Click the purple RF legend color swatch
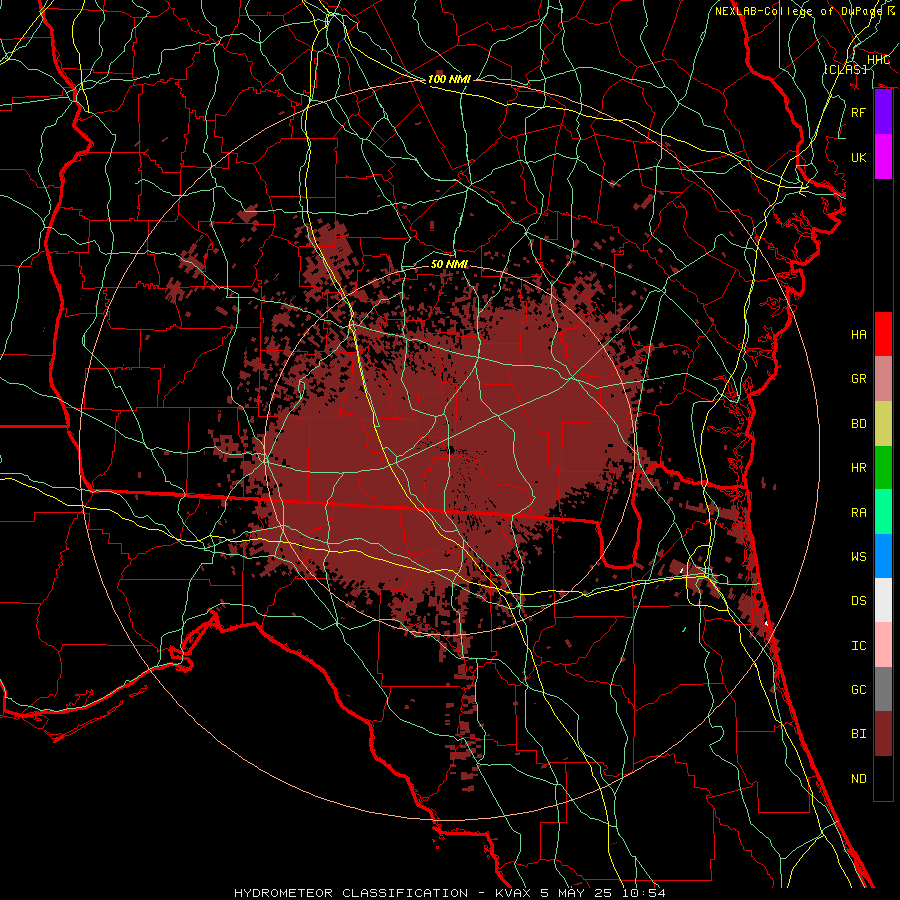900x900 pixels. click(x=883, y=112)
